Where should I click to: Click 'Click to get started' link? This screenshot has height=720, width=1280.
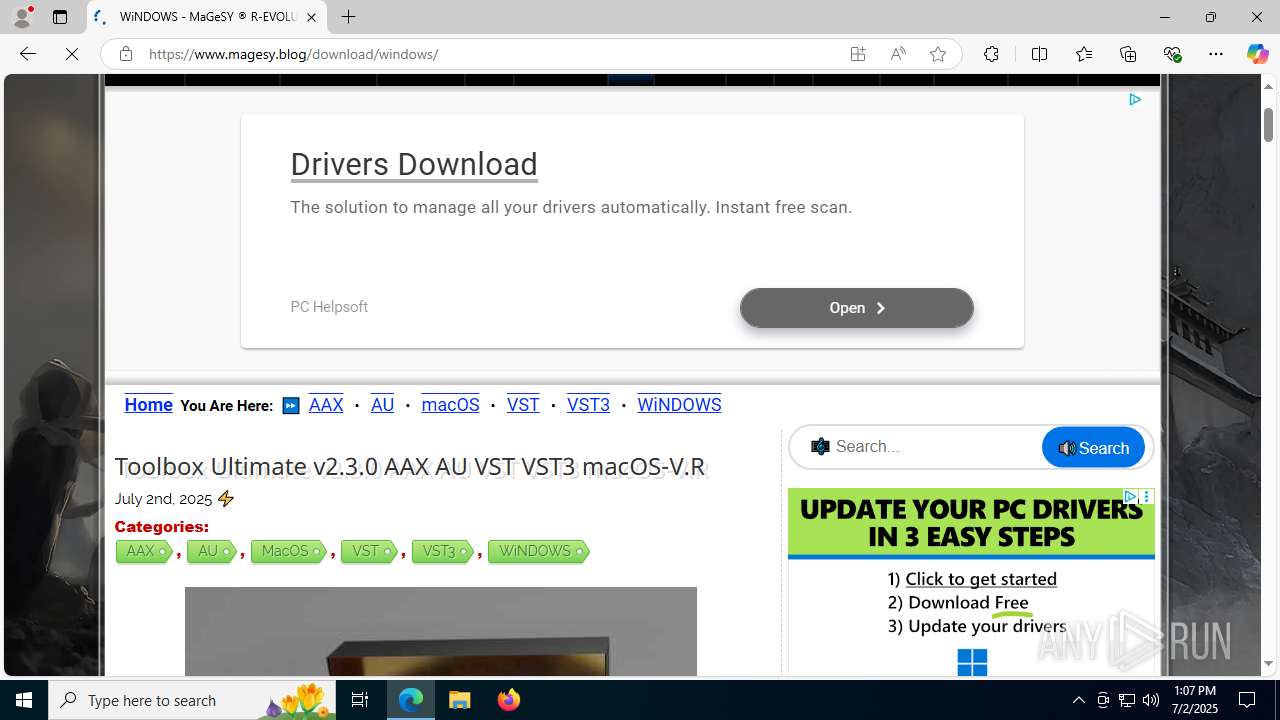981,578
